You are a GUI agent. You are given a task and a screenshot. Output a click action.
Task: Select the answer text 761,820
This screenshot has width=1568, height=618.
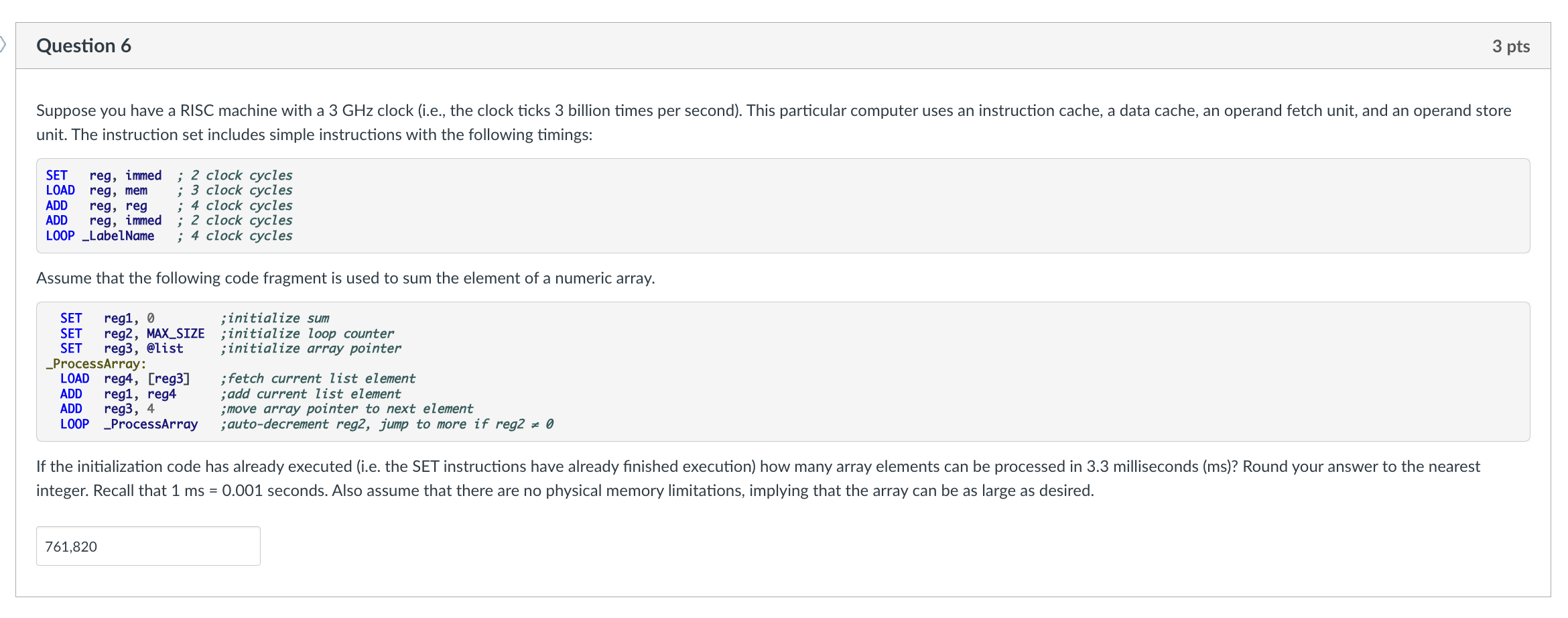(70, 546)
